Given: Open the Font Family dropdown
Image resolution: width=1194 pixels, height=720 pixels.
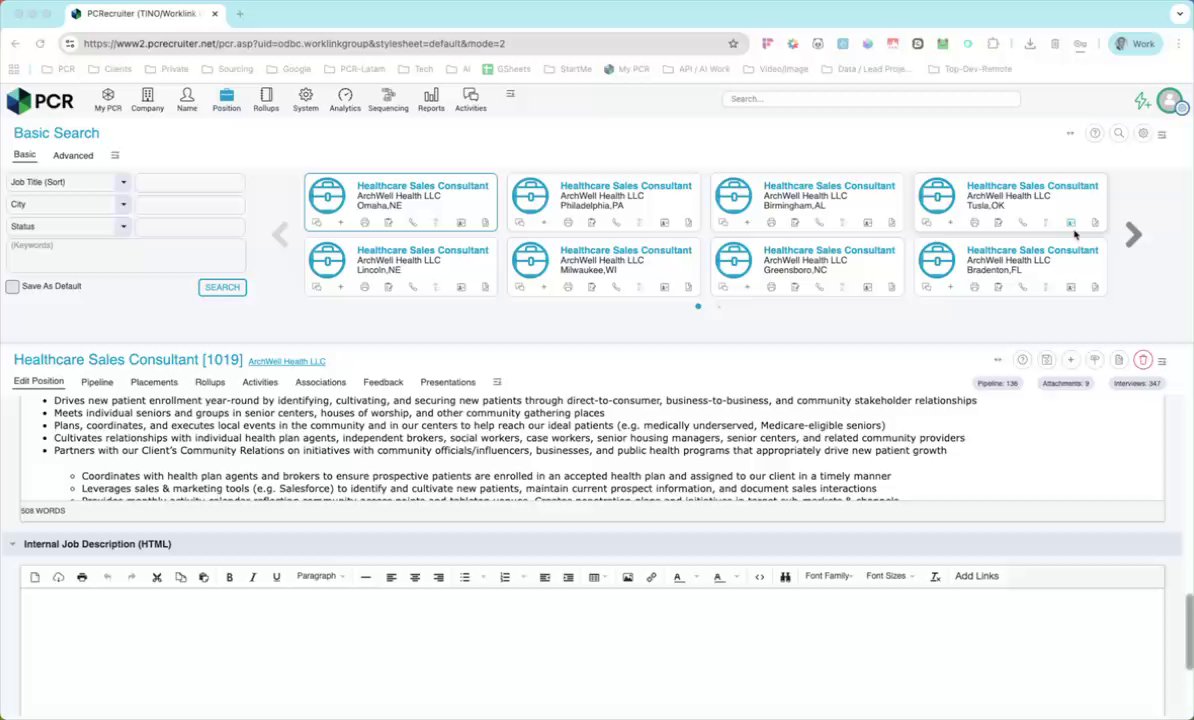Looking at the screenshot, I should (x=828, y=577).
